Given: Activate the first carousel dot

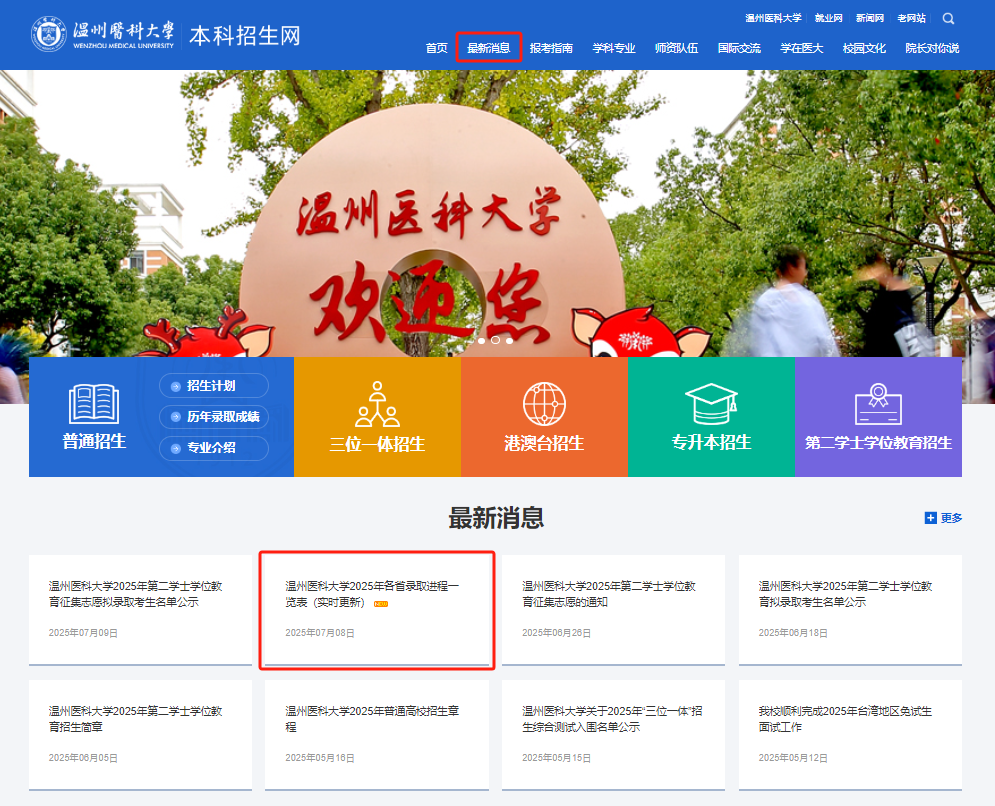Looking at the screenshot, I should (482, 340).
